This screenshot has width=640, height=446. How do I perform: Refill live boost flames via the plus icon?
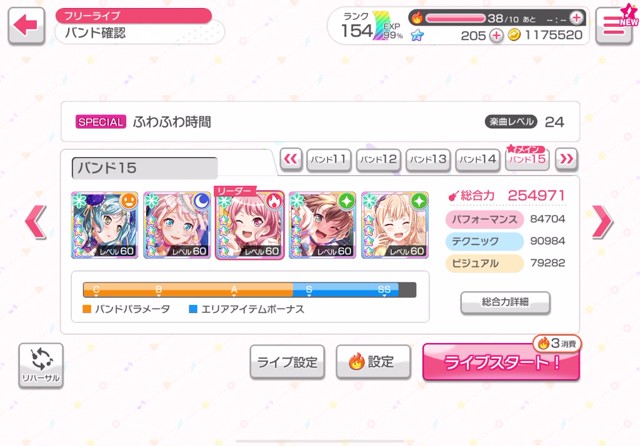[576, 18]
